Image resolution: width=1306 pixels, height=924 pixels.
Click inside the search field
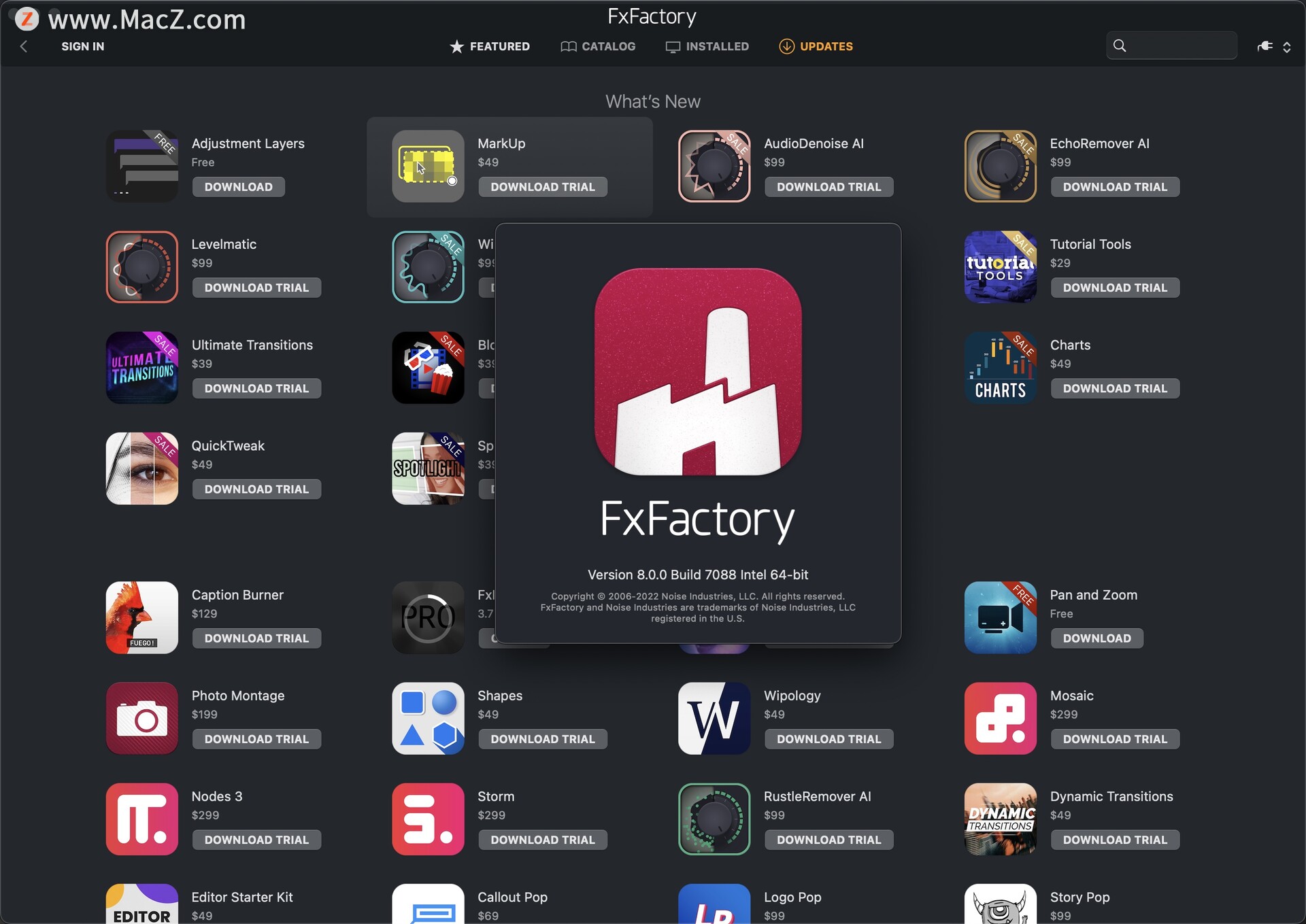pyautogui.click(x=1180, y=46)
